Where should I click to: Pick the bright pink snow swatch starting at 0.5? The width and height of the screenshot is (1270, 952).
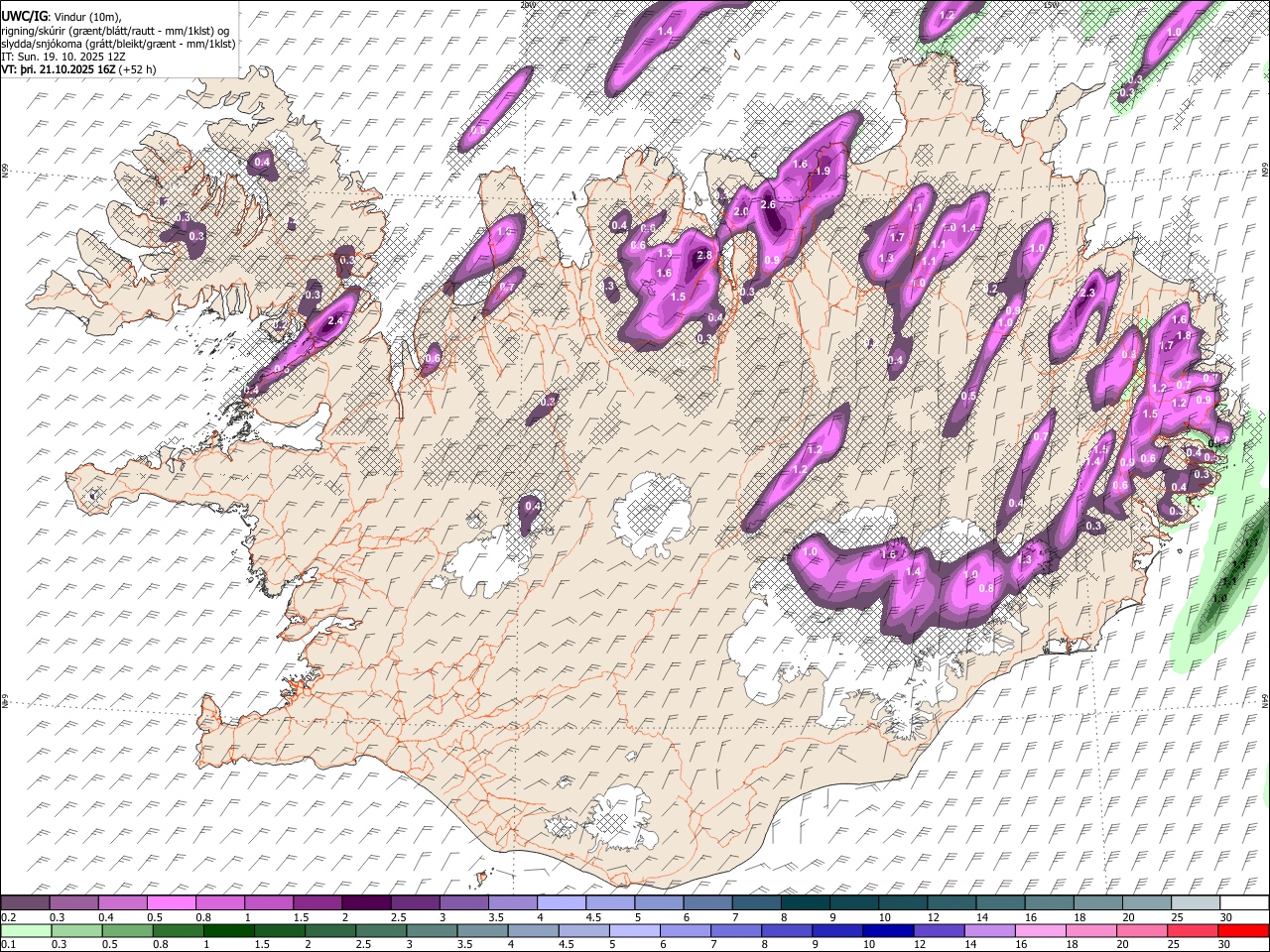coord(172,903)
